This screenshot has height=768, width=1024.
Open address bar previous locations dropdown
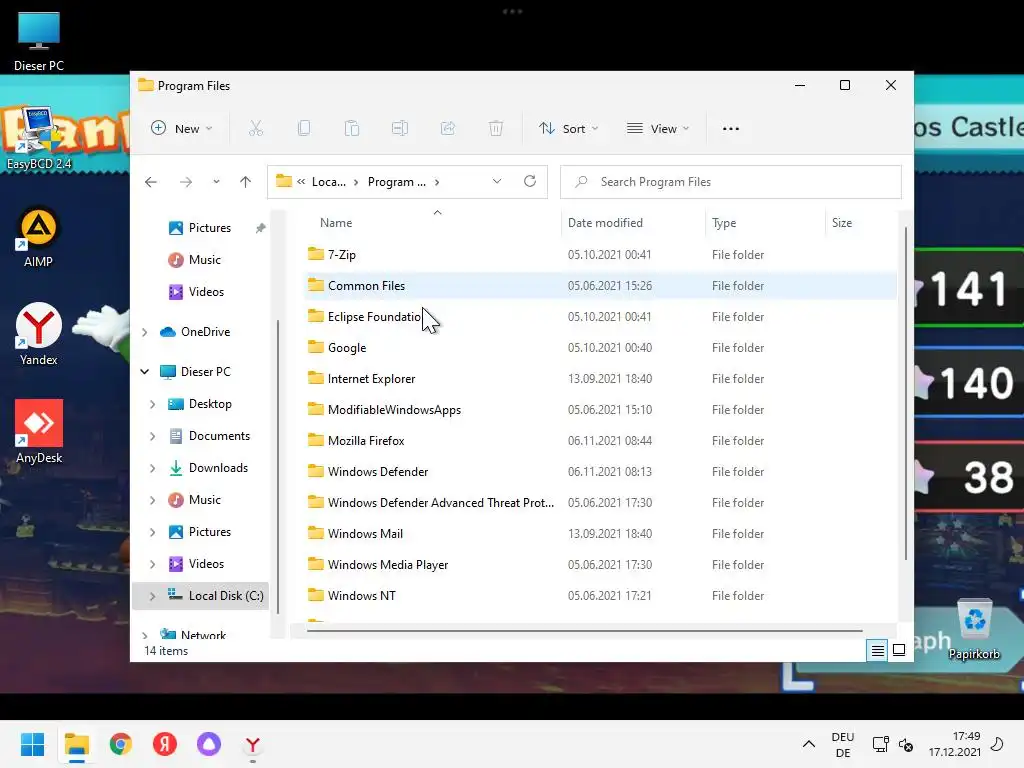pyautogui.click(x=497, y=182)
